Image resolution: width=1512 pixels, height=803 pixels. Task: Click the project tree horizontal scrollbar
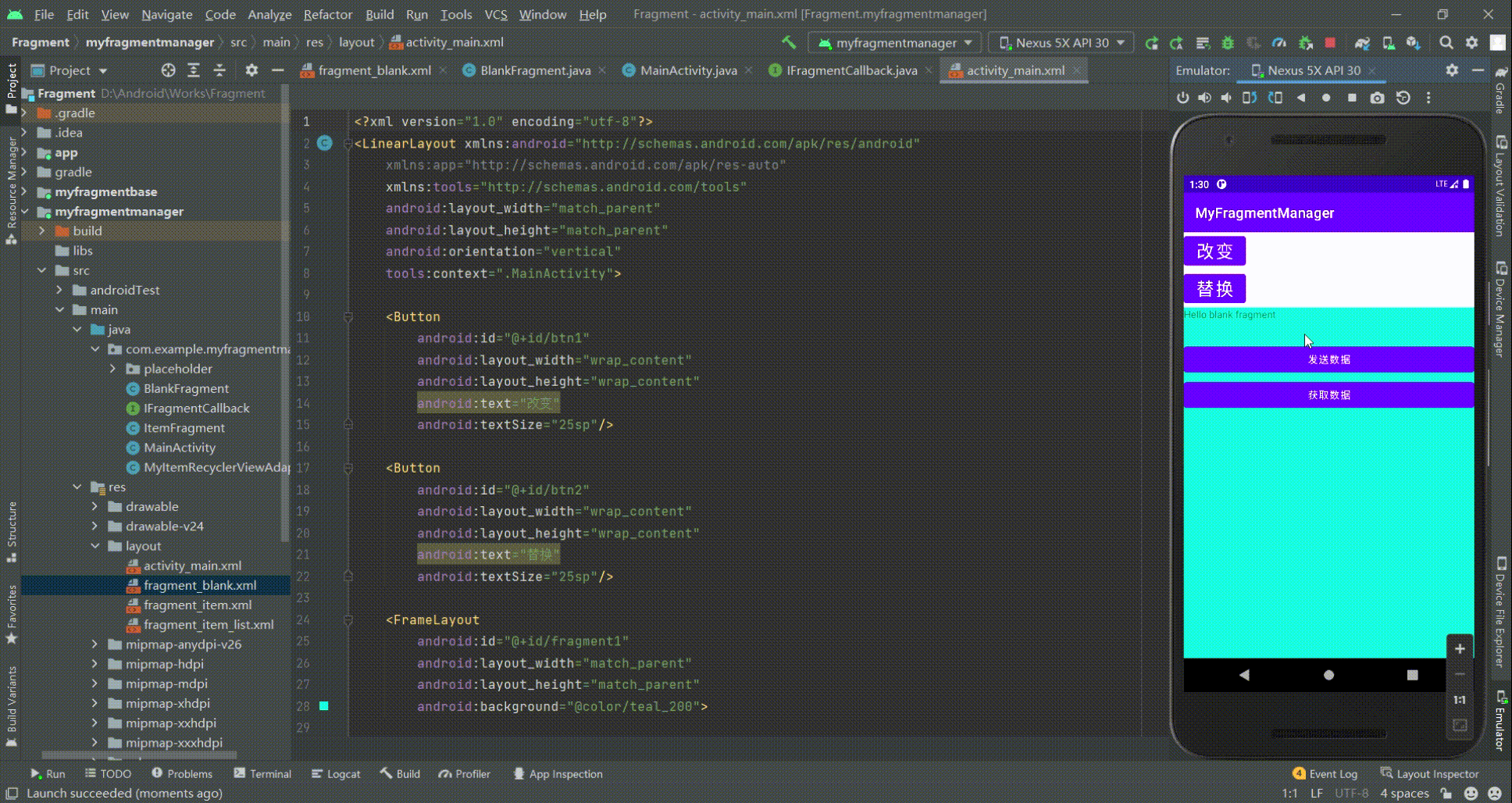(139, 755)
